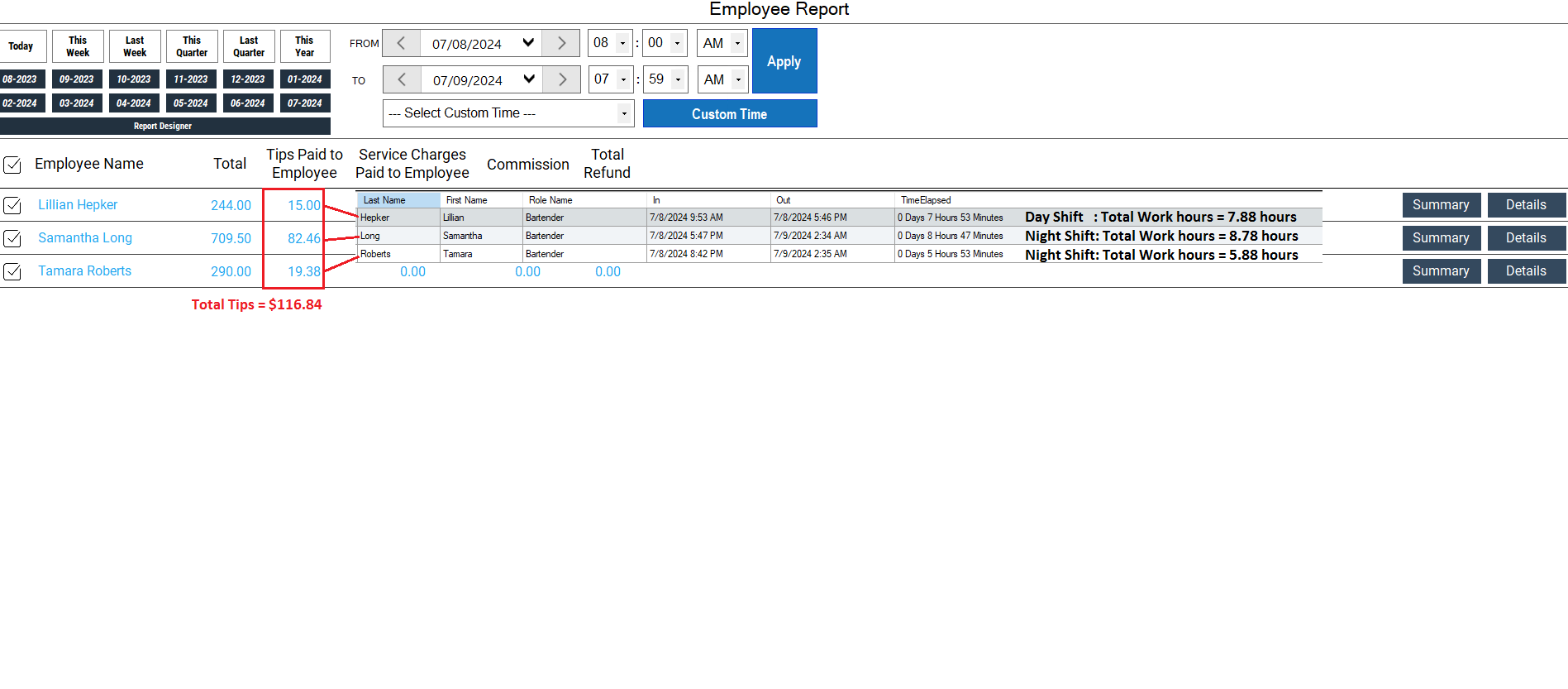Open the Samantha Long employee link
Image resolution: width=1568 pixels, height=689 pixels.
(x=85, y=238)
